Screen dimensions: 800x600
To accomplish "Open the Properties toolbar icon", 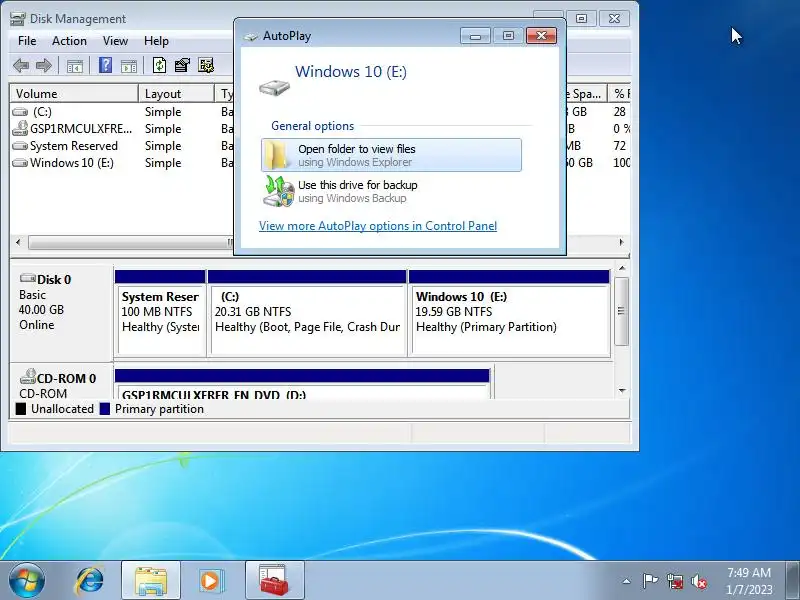I will (182, 65).
